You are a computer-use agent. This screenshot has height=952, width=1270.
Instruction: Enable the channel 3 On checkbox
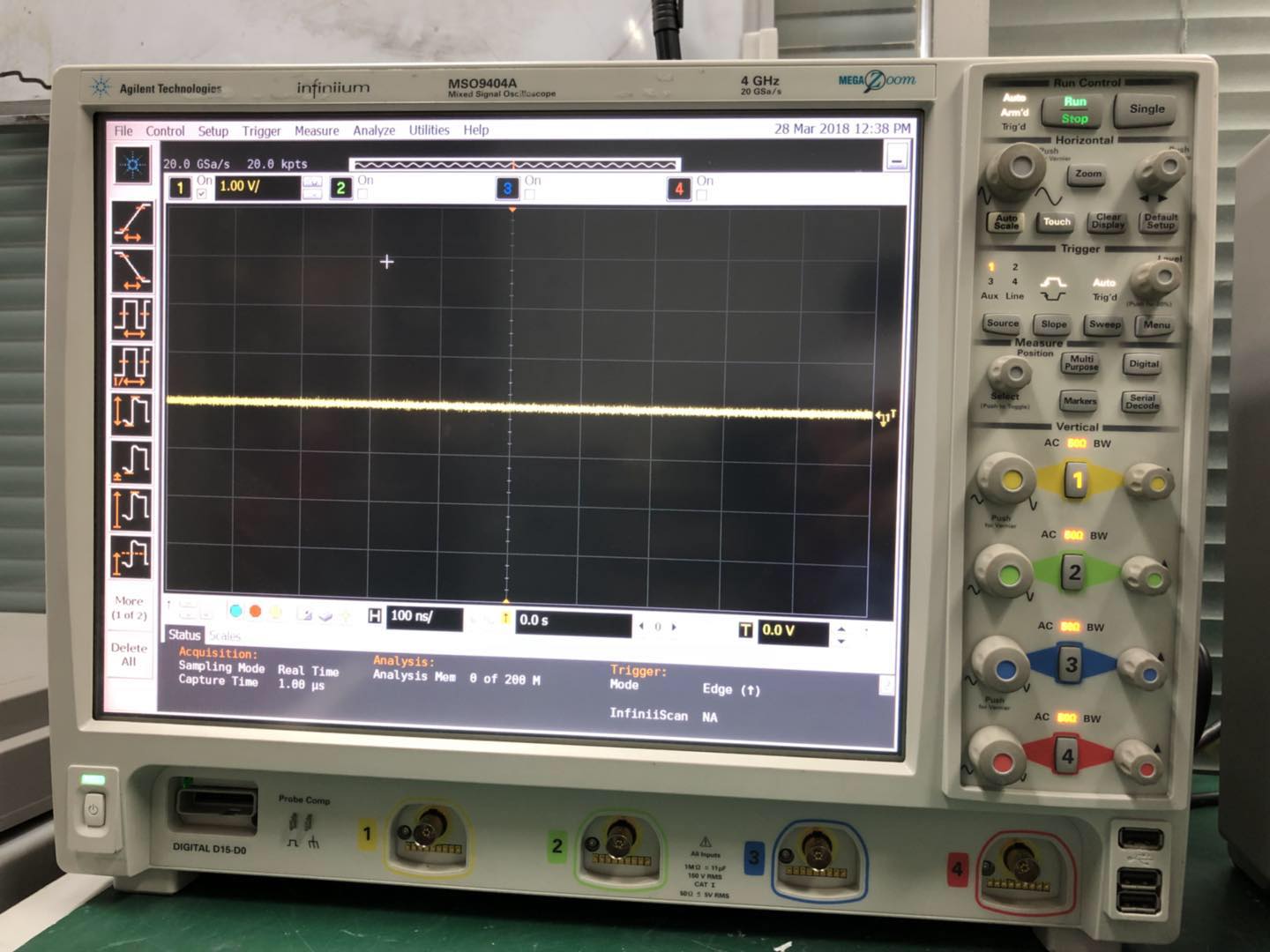pyautogui.click(x=529, y=194)
